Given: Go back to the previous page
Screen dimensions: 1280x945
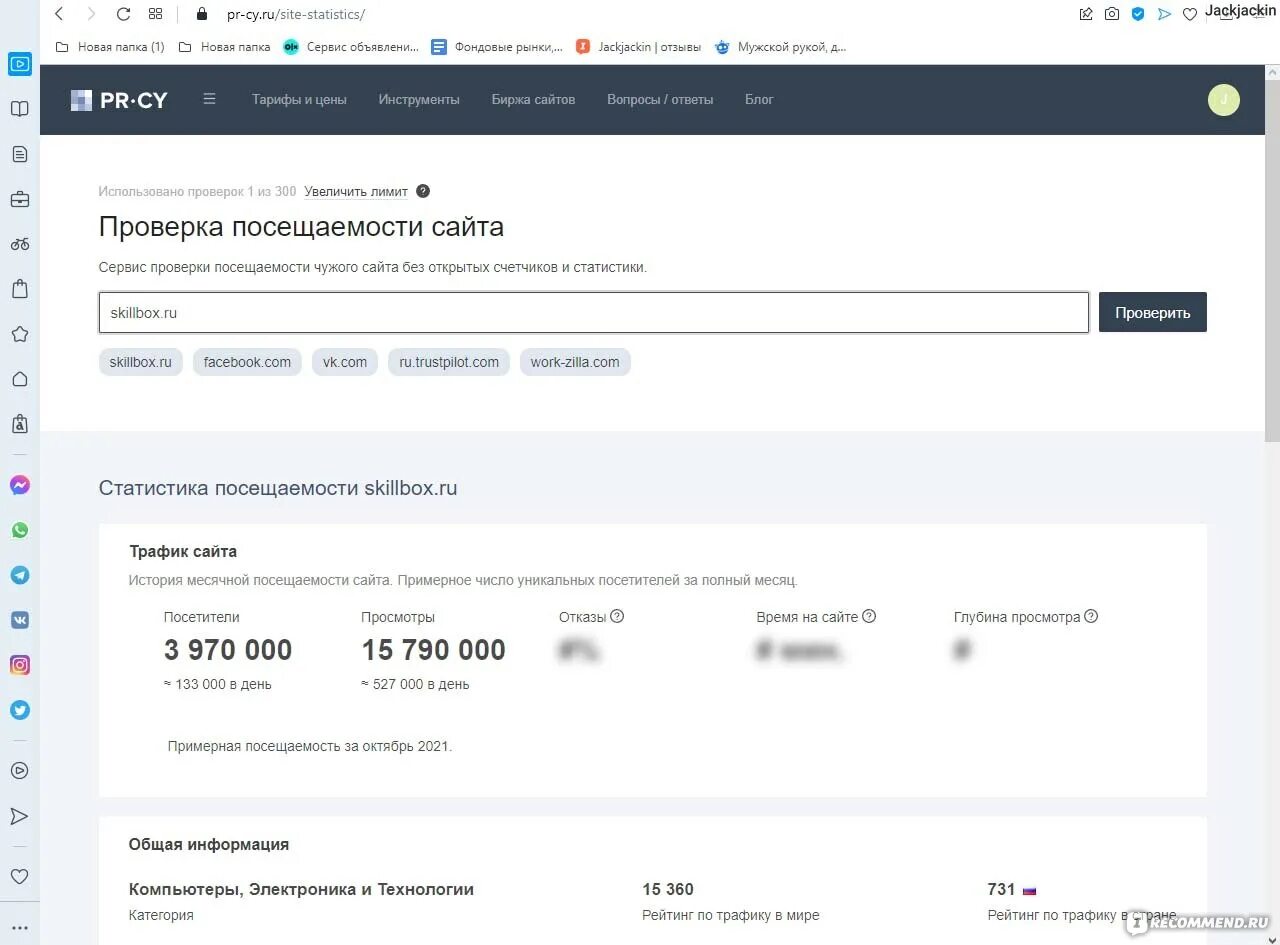Looking at the screenshot, I should (59, 14).
